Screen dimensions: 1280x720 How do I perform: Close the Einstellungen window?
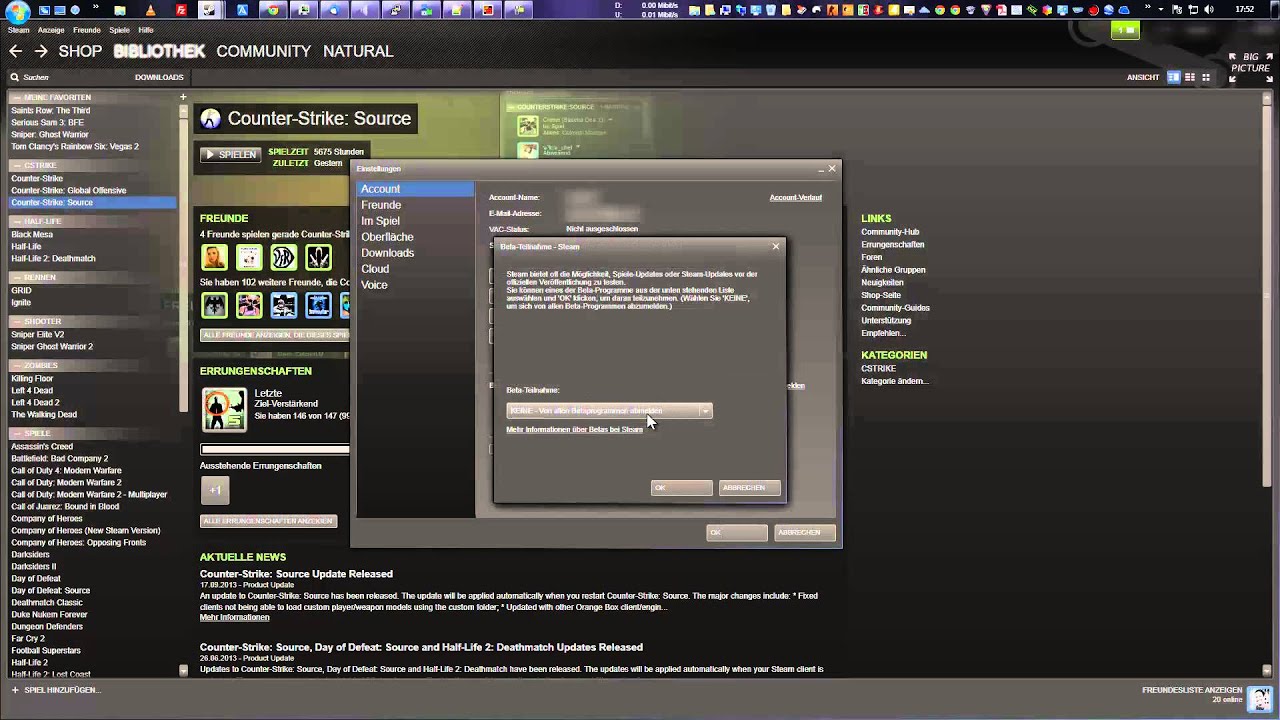coord(832,168)
